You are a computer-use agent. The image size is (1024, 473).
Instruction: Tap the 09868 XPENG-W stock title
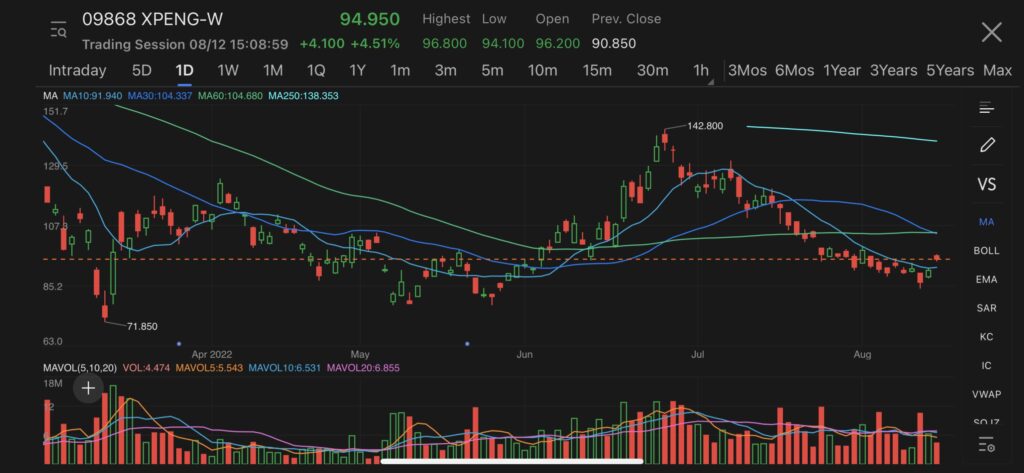(152, 20)
